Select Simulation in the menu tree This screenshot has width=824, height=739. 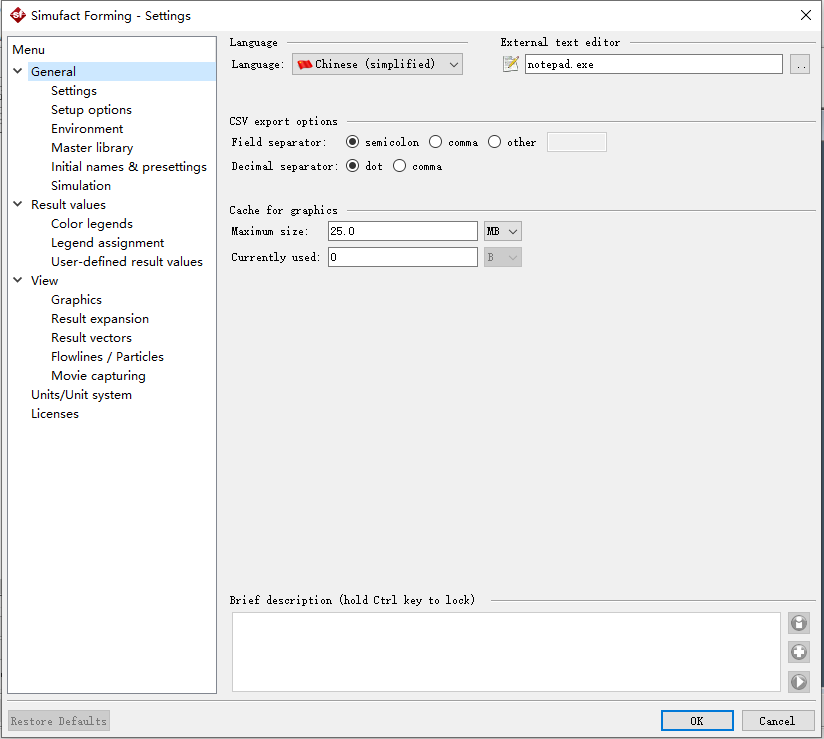click(81, 186)
